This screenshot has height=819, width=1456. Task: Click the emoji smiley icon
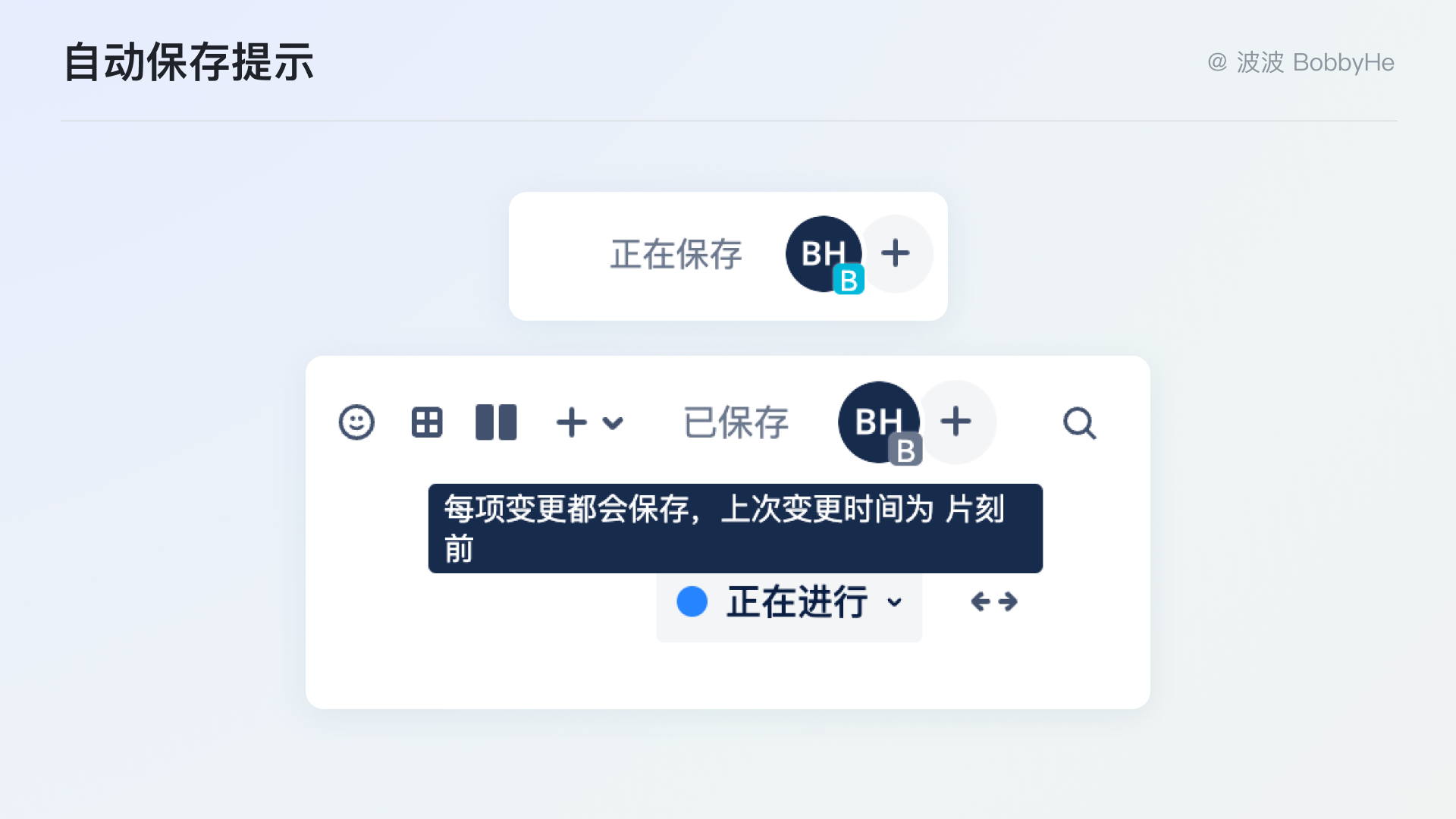pos(356,422)
